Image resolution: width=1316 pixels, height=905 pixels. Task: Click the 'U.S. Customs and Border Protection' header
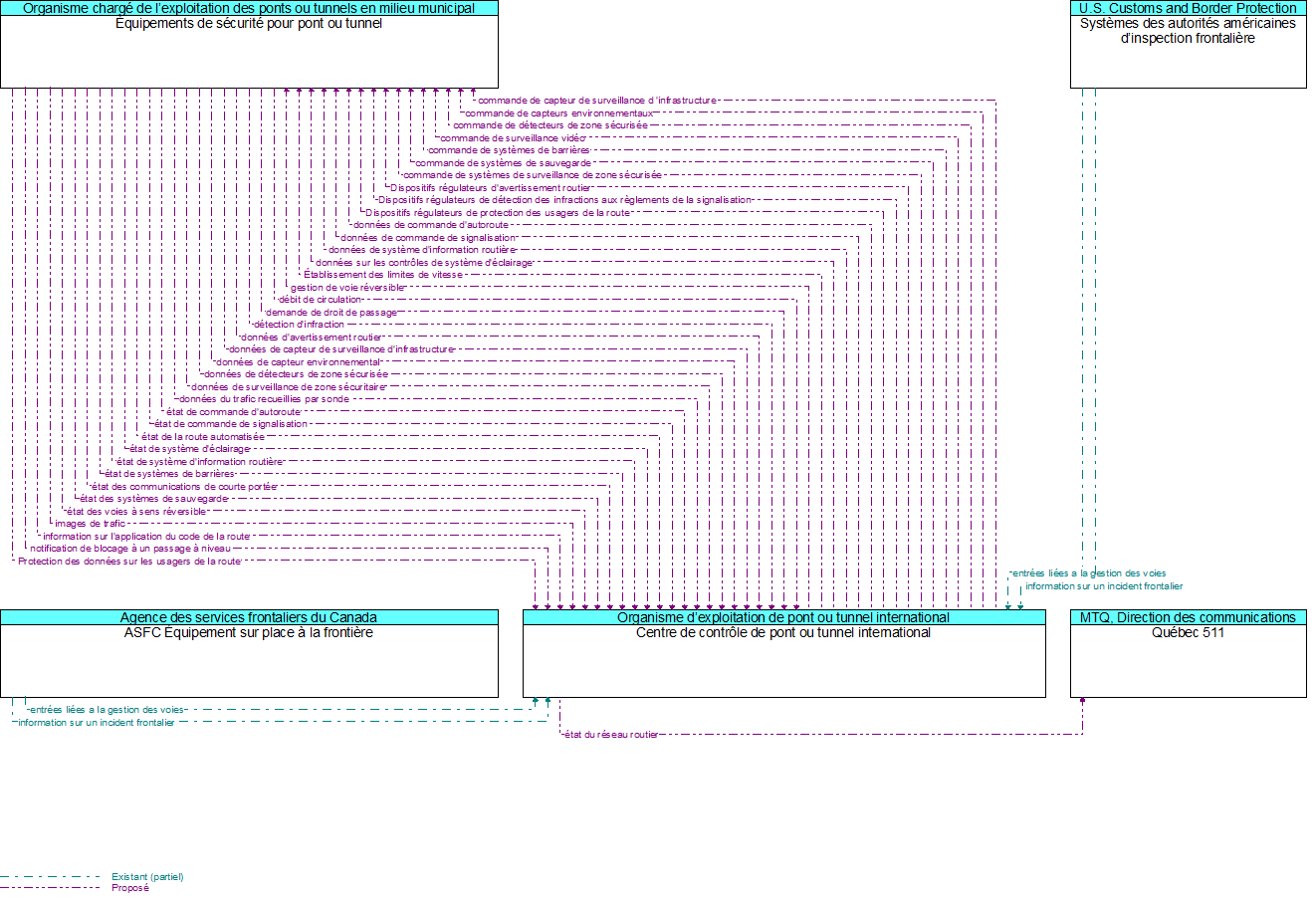pyautogui.click(x=1188, y=8)
